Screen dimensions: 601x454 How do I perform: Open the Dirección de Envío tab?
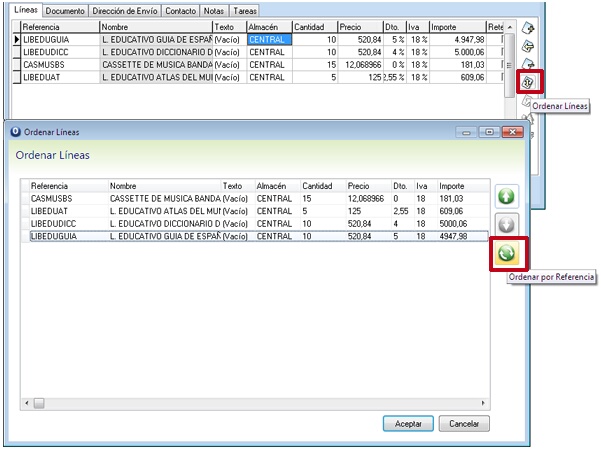click(x=123, y=10)
